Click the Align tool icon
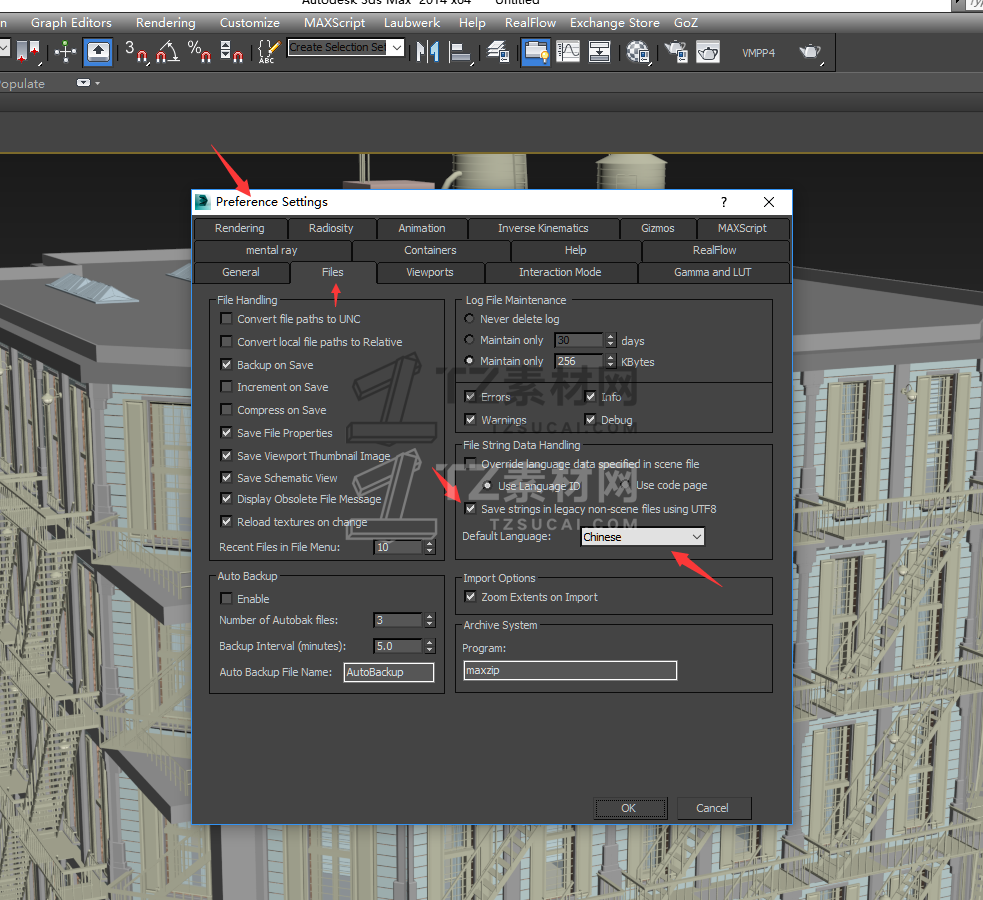 tap(461, 51)
